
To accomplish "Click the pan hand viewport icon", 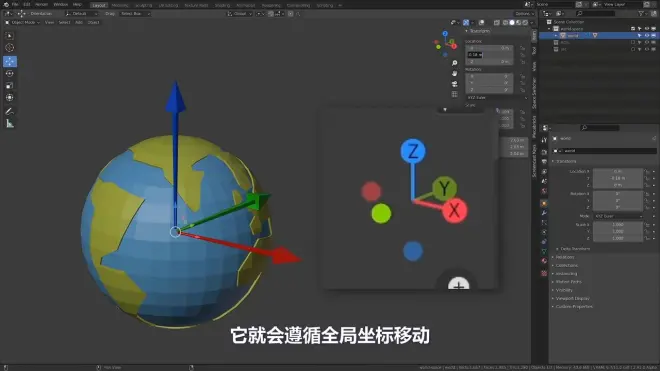I will (455, 73).
